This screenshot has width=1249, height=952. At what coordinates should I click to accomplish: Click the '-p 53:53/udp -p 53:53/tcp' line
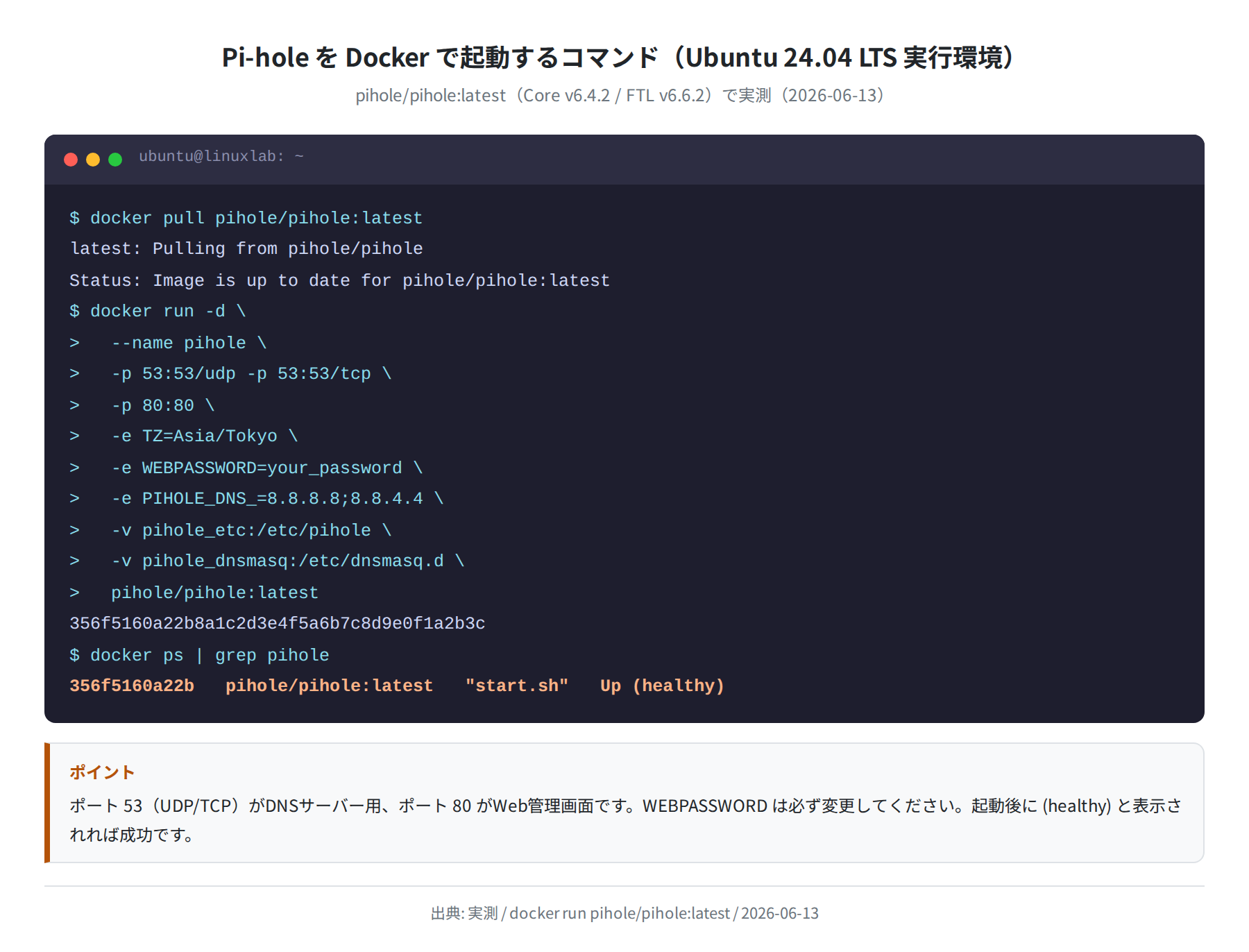tap(230, 373)
